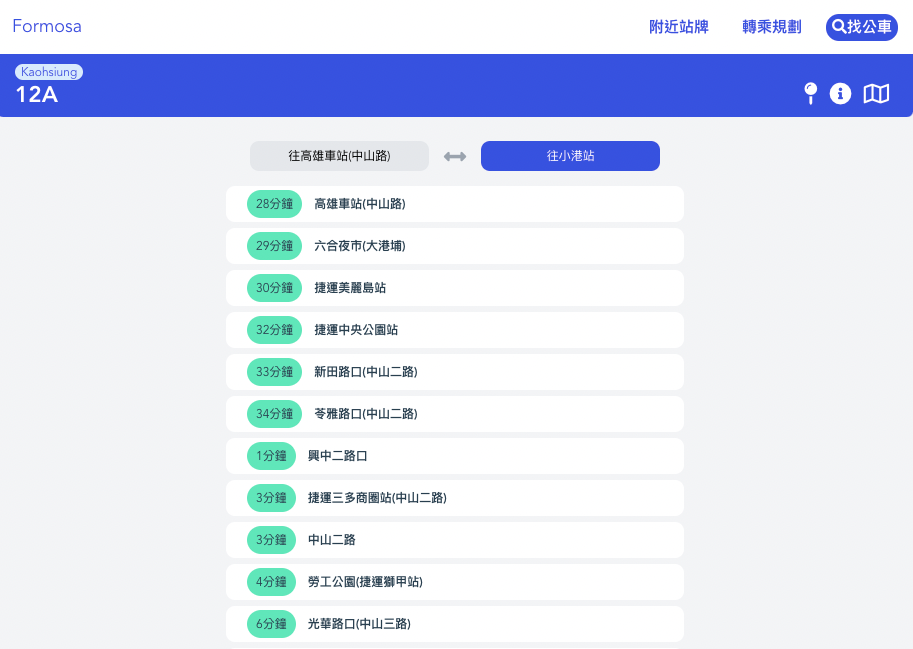Screen dimensions: 913x649
Task: Click the double arrow between direction buttons
Action: click(454, 156)
